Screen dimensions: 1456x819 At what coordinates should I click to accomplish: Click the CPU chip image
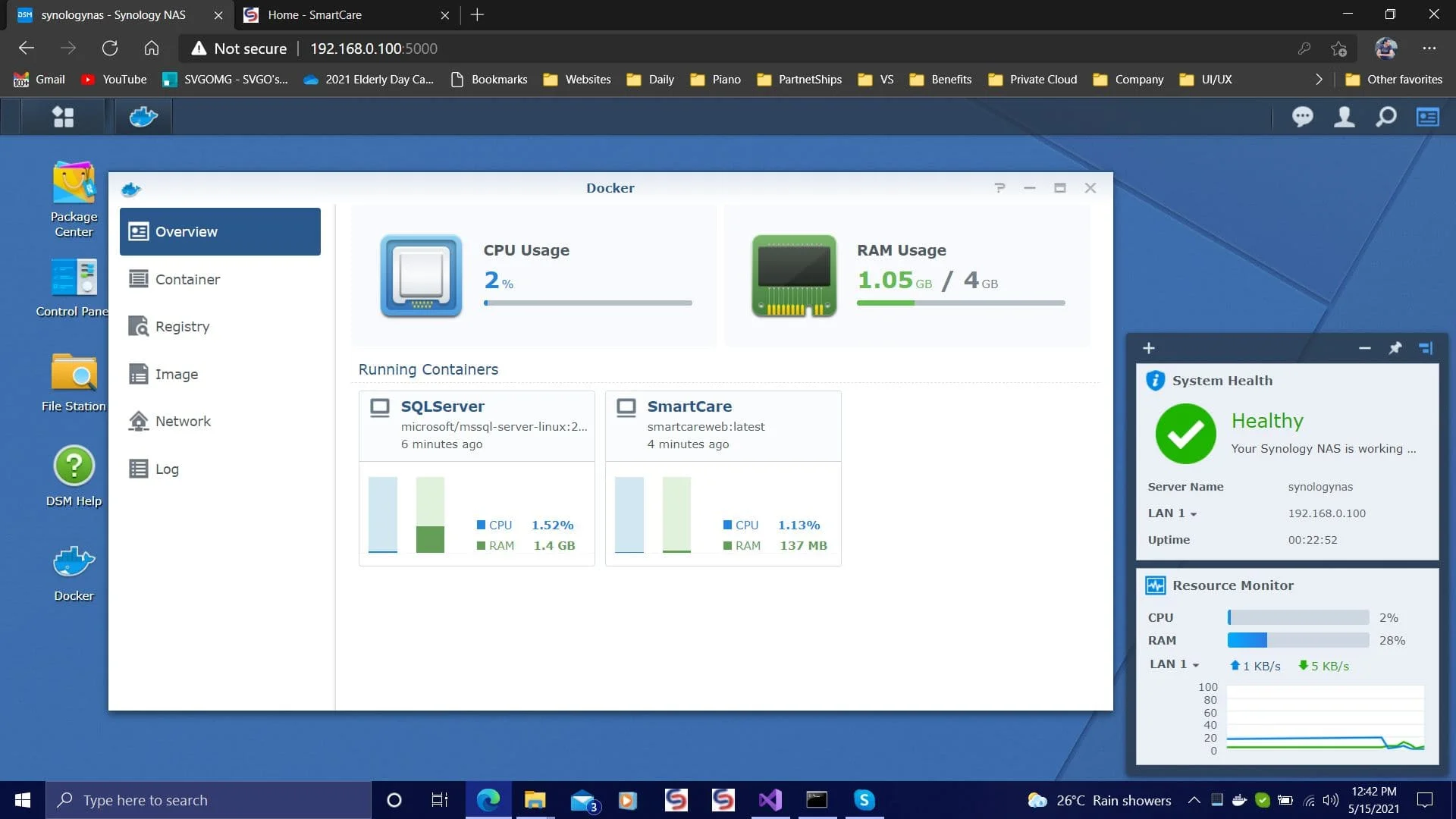click(x=421, y=275)
